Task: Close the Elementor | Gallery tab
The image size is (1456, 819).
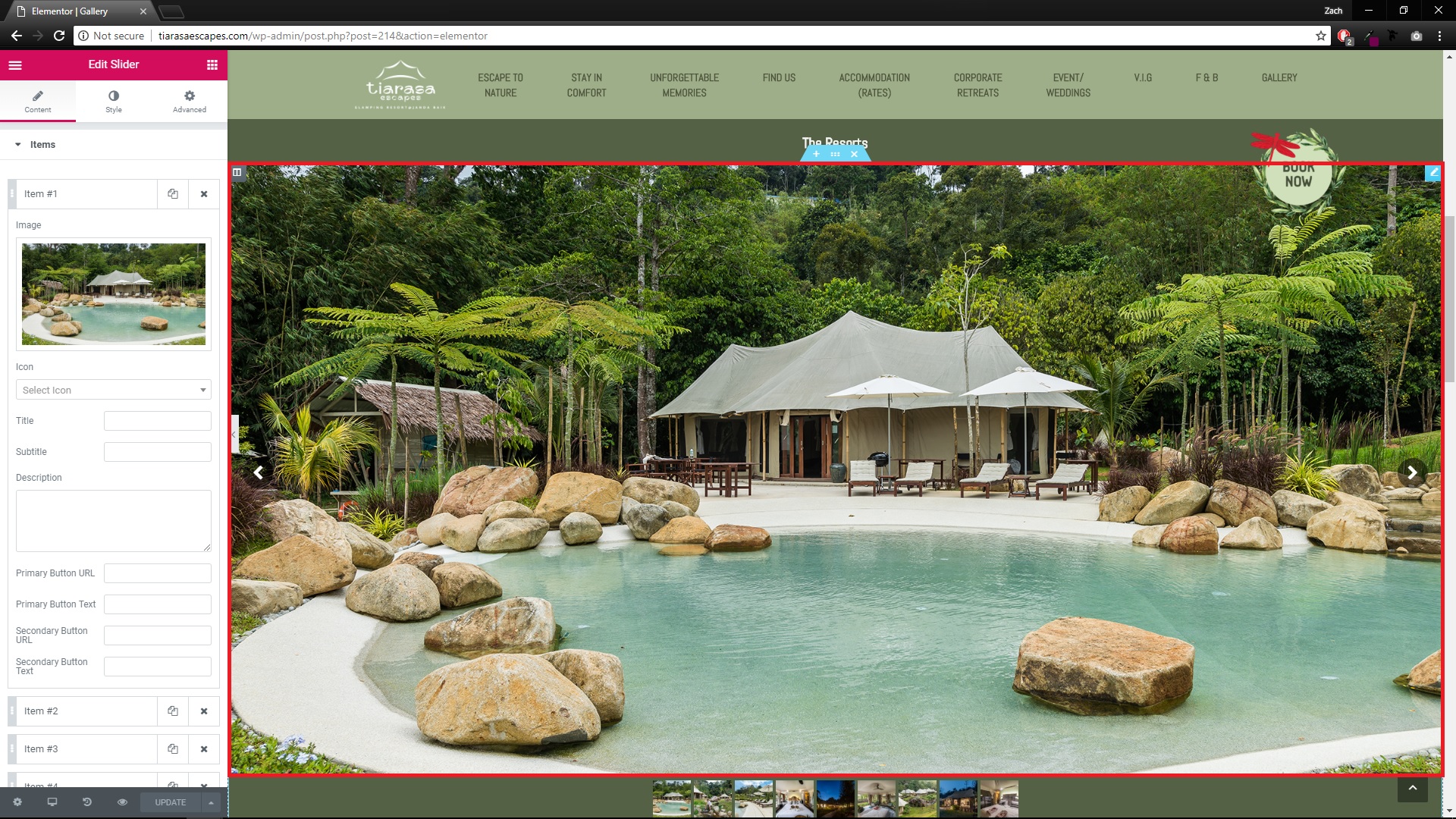Action: (143, 11)
